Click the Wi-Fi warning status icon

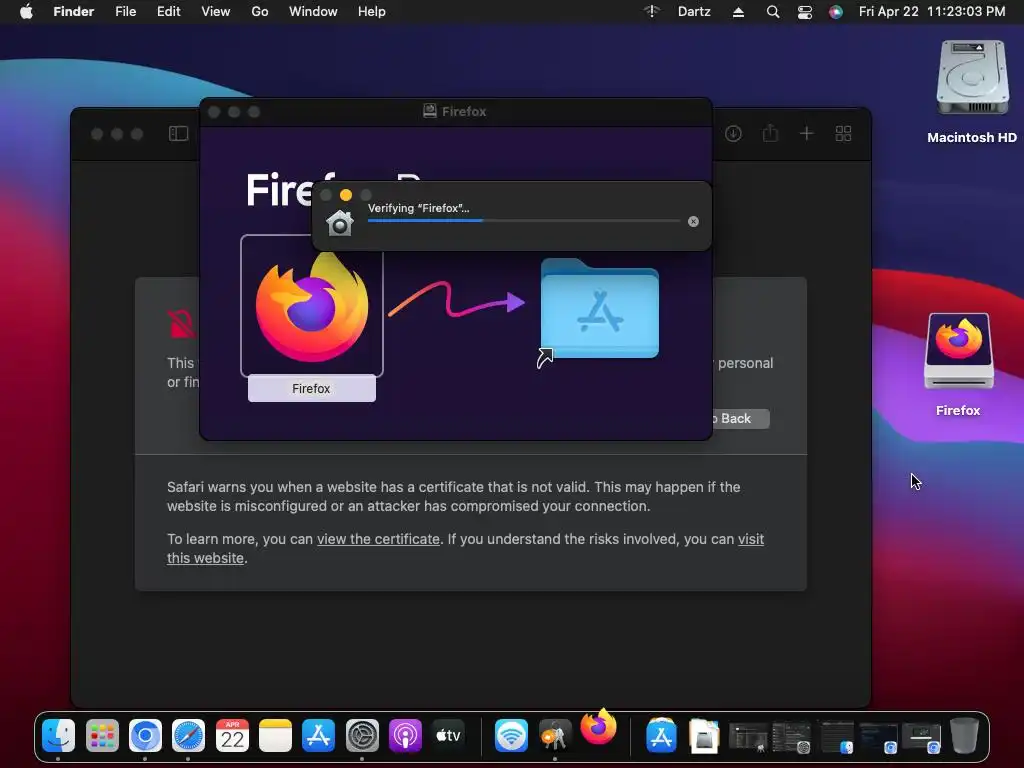tap(652, 12)
